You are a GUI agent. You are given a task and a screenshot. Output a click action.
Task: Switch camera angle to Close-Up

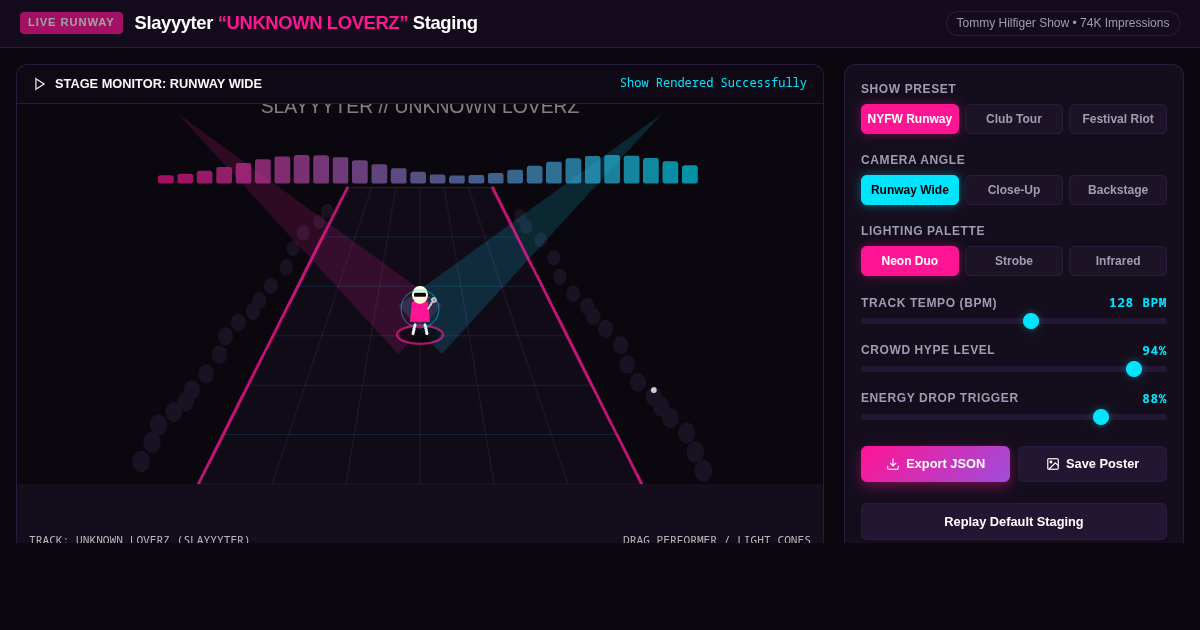click(x=1014, y=190)
